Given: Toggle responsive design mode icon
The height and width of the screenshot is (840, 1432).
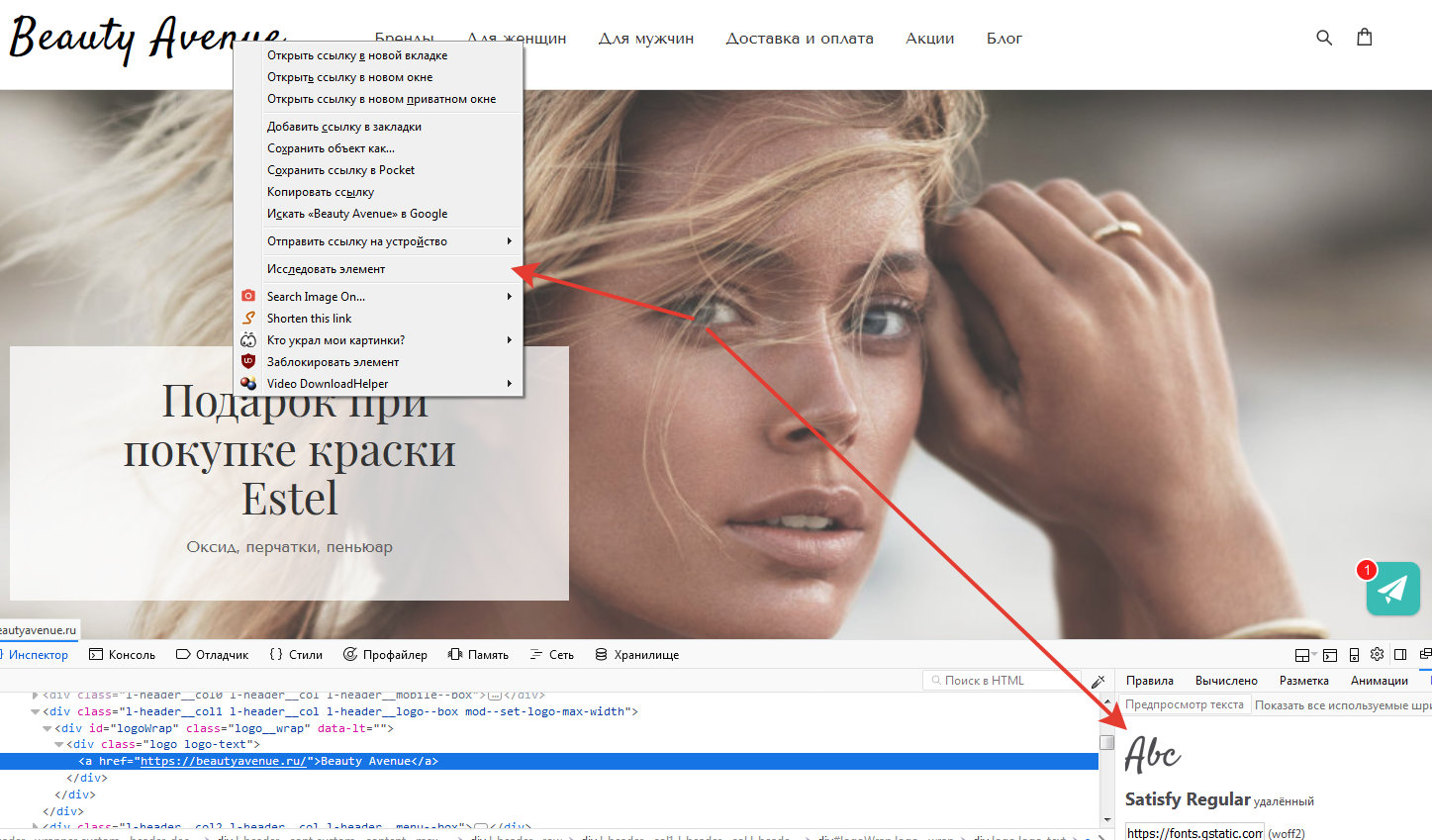Looking at the screenshot, I should click(x=1354, y=655).
